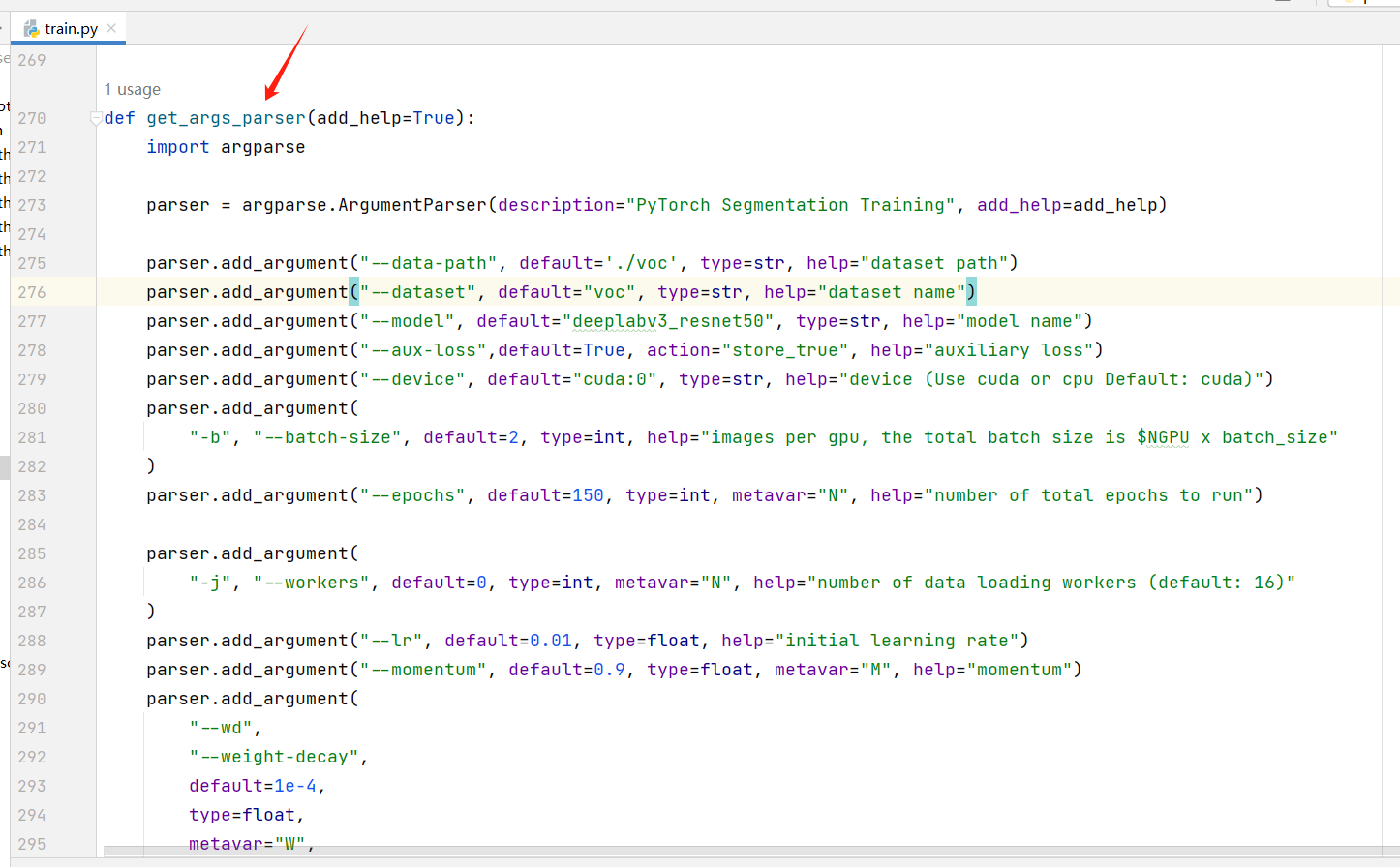Click line number 270 in the gutter
Image resolution: width=1400 pixels, height=867 pixels.
30,117
